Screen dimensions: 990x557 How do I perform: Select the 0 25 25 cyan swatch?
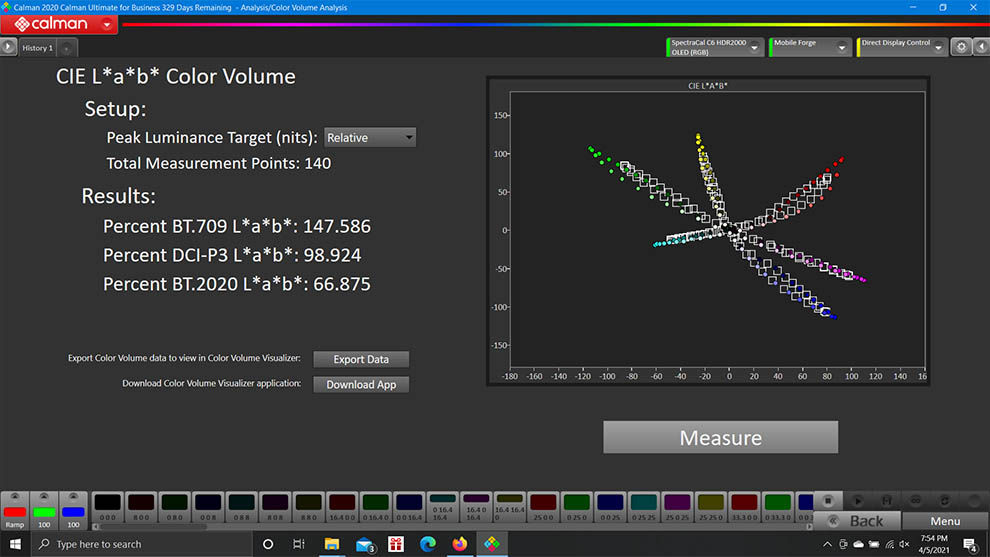(643, 507)
